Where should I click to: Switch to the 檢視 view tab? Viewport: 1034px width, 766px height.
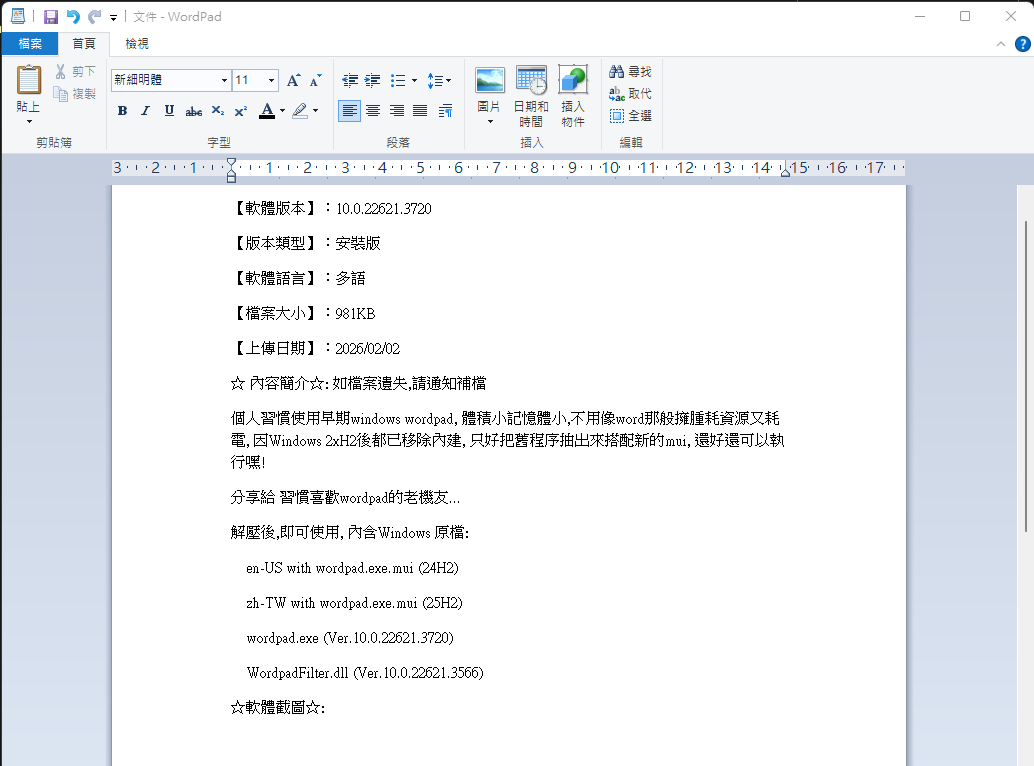click(x=137, y=44)
